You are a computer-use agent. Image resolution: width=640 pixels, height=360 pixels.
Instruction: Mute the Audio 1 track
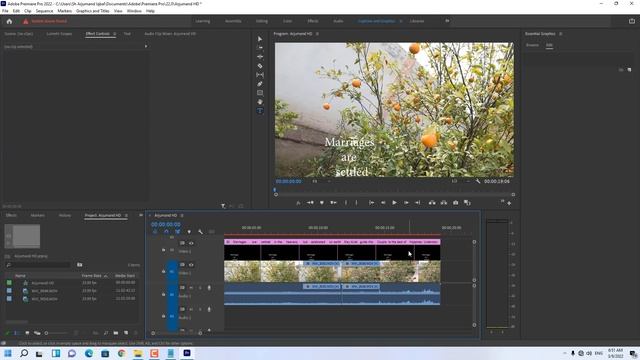pyautogui.click(x=191, y=288)
